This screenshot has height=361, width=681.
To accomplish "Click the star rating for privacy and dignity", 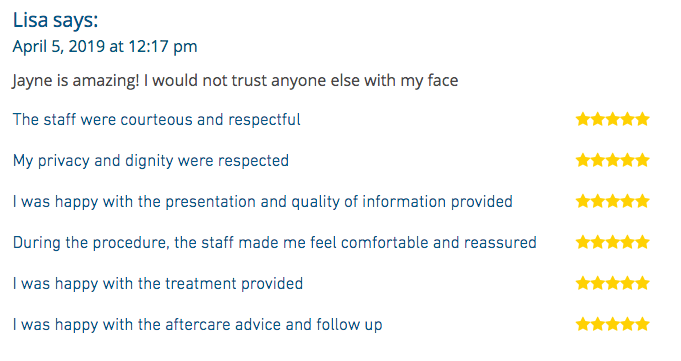I will coord(612,160).
